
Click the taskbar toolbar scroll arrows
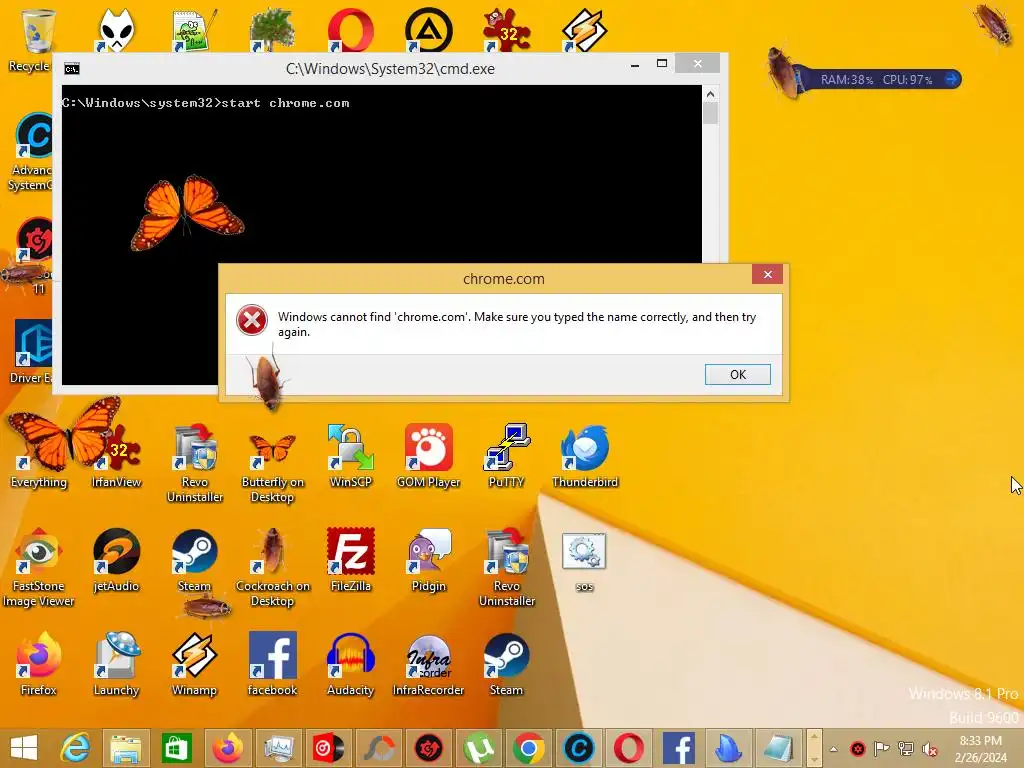click(814, 748)
